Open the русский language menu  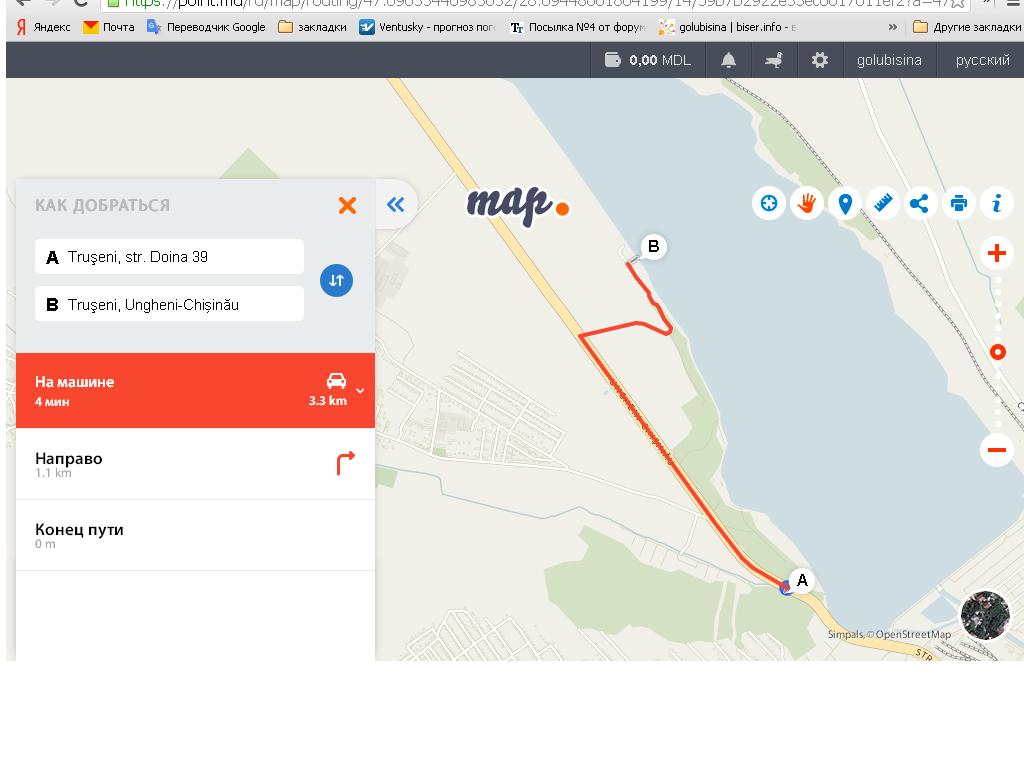pyautogui.click(x=982, y=60)
